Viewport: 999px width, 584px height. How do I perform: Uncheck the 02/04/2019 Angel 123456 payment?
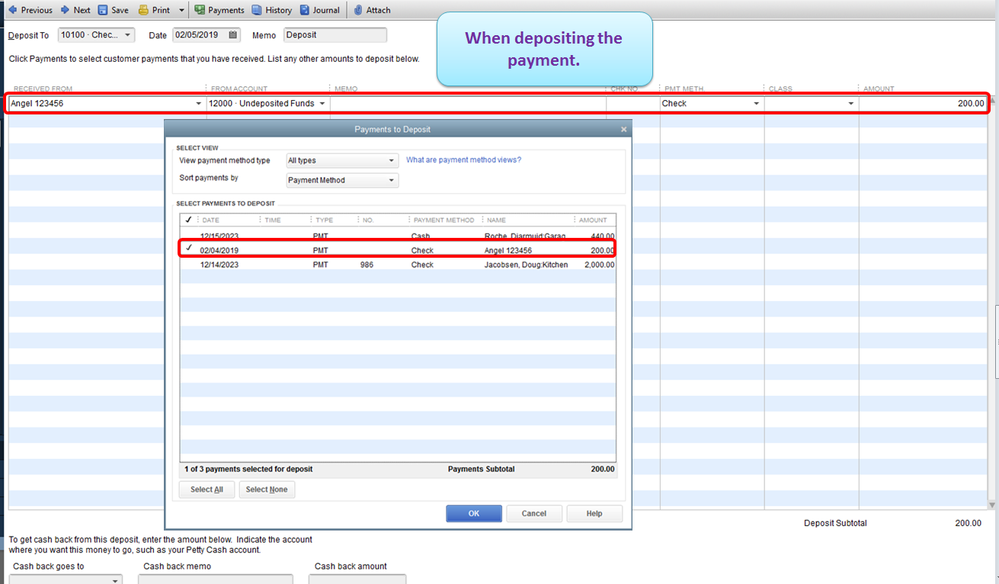point(189,248)
